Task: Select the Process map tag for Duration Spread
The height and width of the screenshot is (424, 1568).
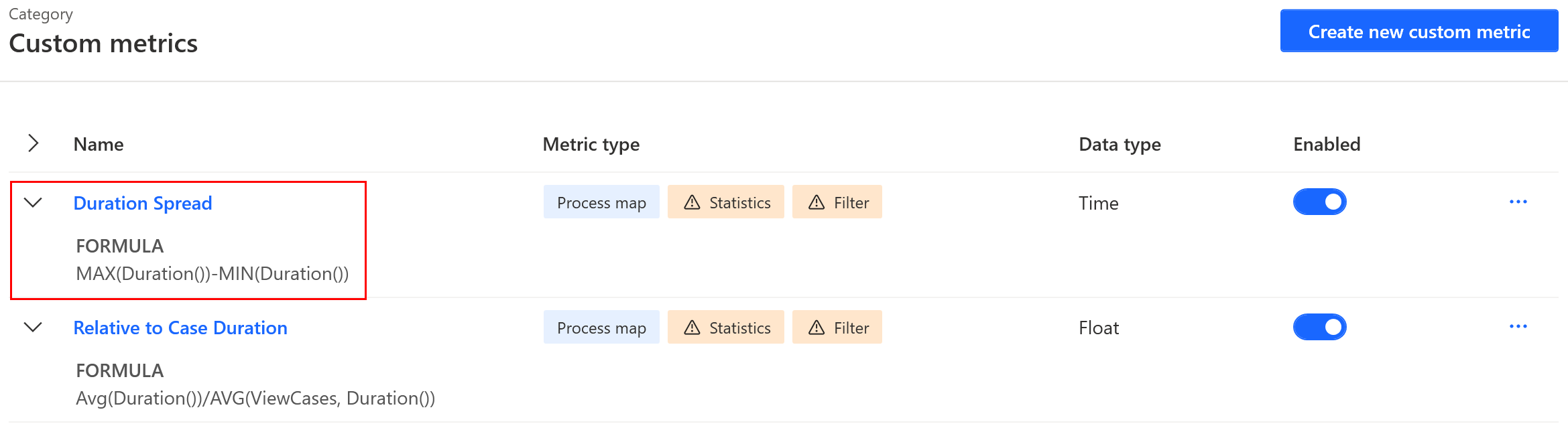Action: (x=601, y=202)
